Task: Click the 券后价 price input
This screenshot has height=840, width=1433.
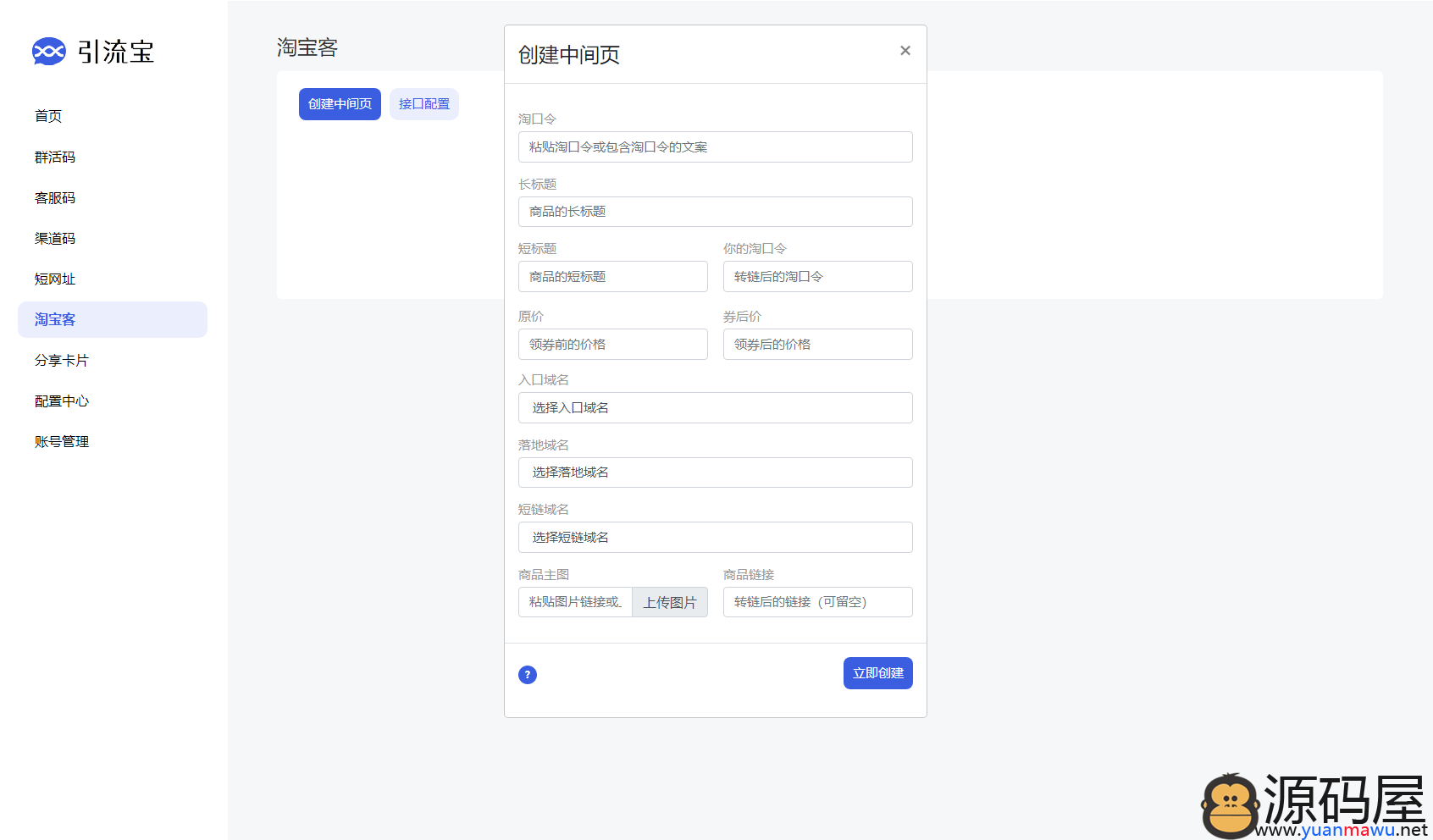Action: (x=818, y=344)
